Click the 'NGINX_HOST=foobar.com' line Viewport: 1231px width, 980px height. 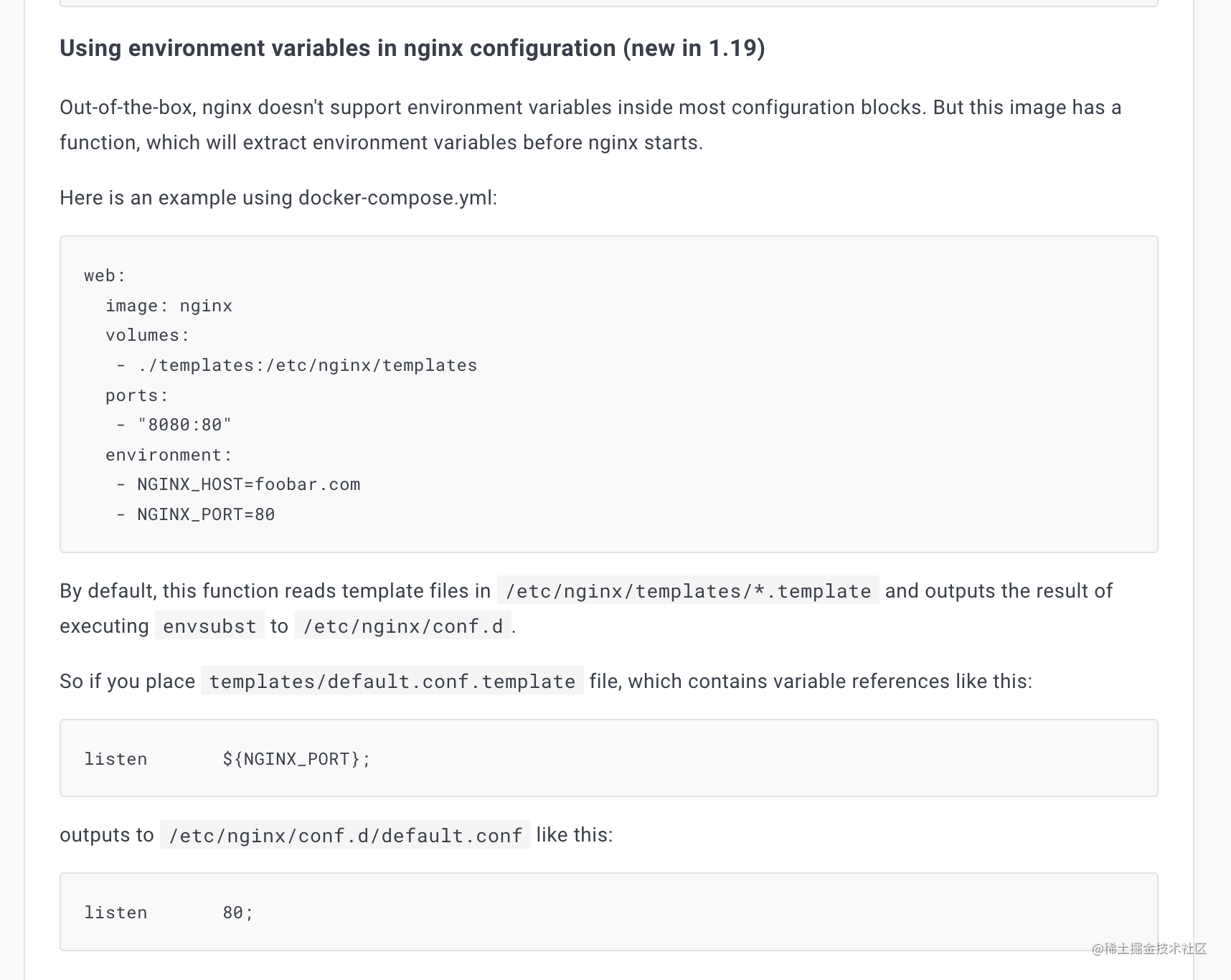point(238,484)
